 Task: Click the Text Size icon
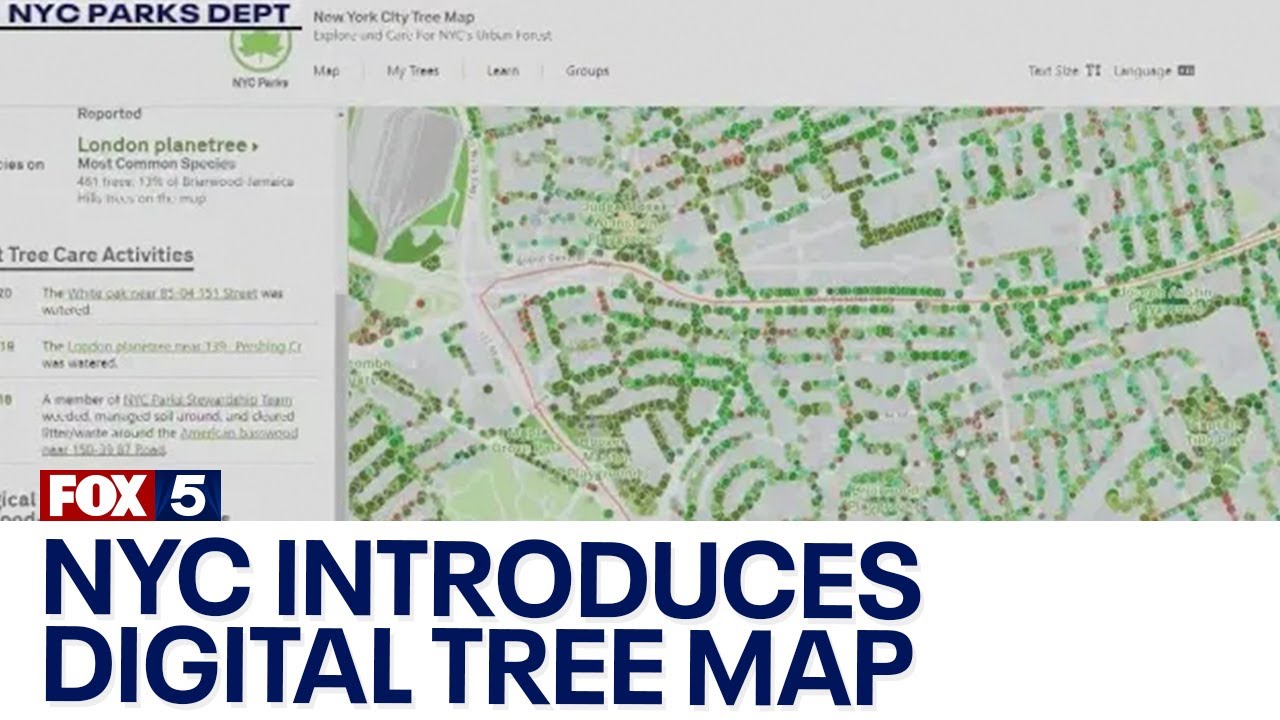(1093, 71)
